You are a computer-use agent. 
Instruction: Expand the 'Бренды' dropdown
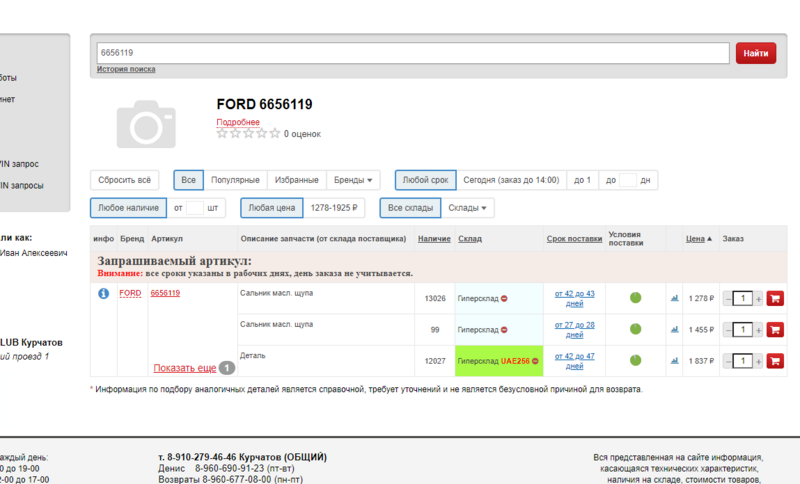point(355,180)
